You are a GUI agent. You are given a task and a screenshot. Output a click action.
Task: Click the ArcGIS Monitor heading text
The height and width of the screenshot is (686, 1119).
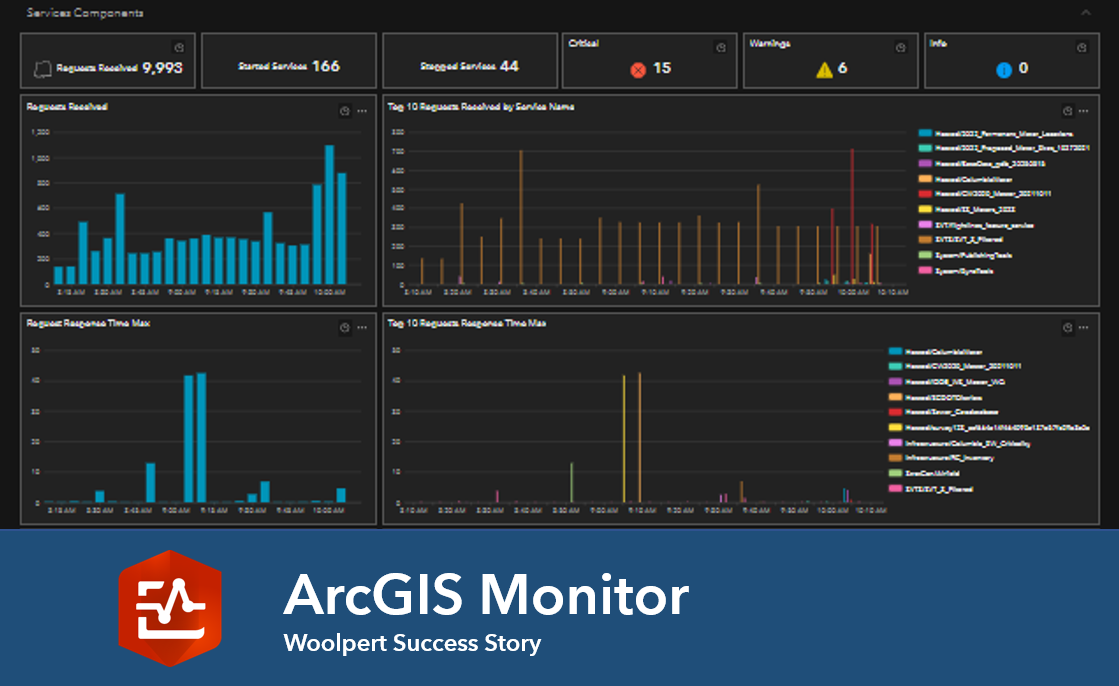pos(487,595)
